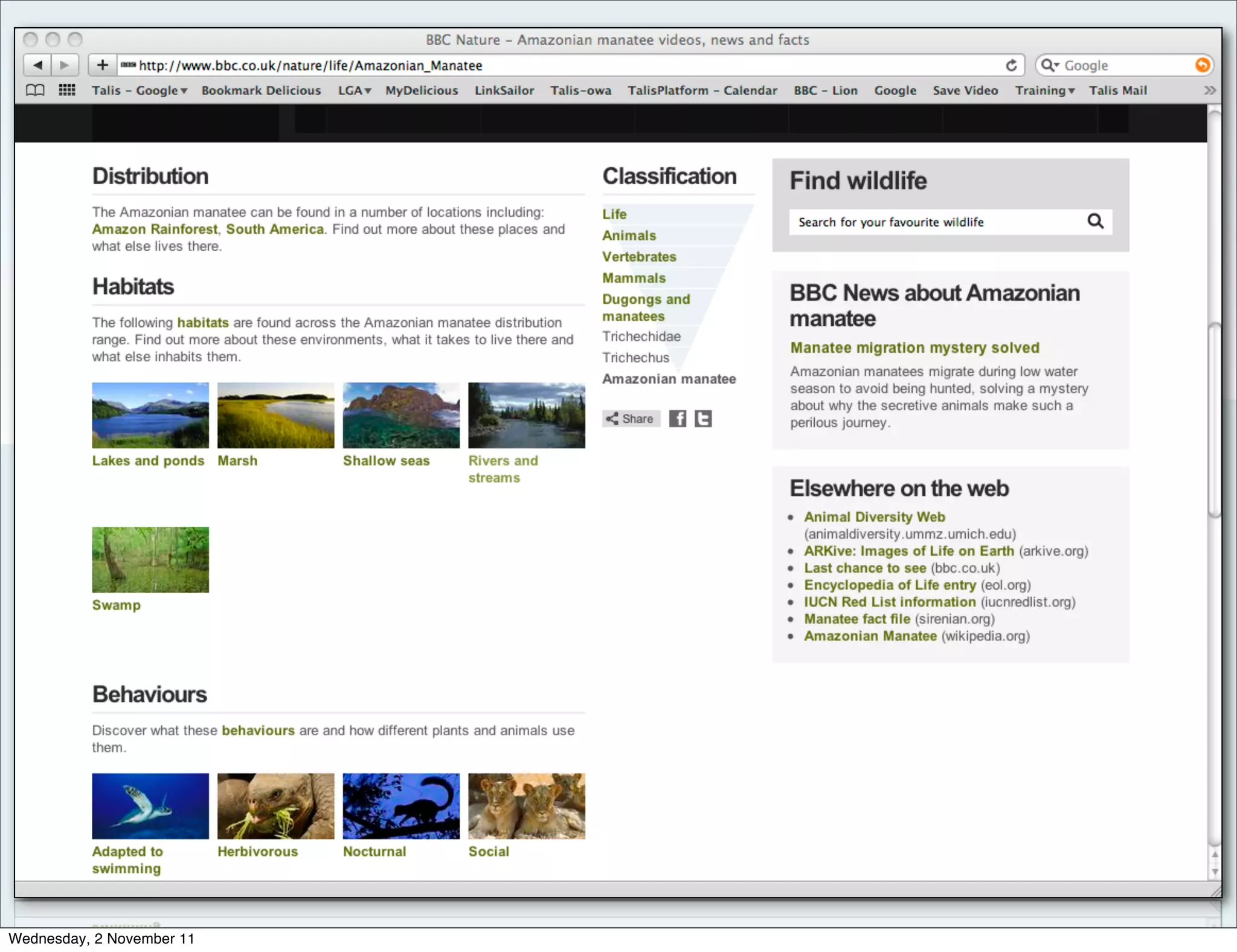
Task: Expand the Talis – Google bookmark folder
Action: pos(140,91)
